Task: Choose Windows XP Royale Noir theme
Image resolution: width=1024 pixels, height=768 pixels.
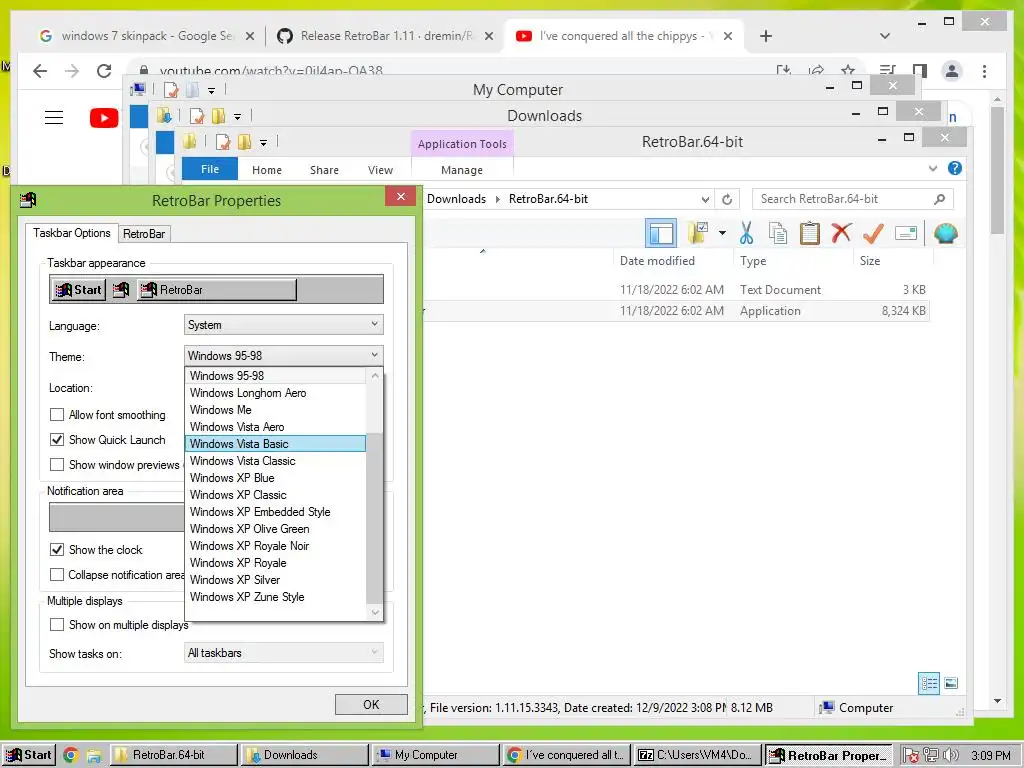Action: [x=275, y=545]
